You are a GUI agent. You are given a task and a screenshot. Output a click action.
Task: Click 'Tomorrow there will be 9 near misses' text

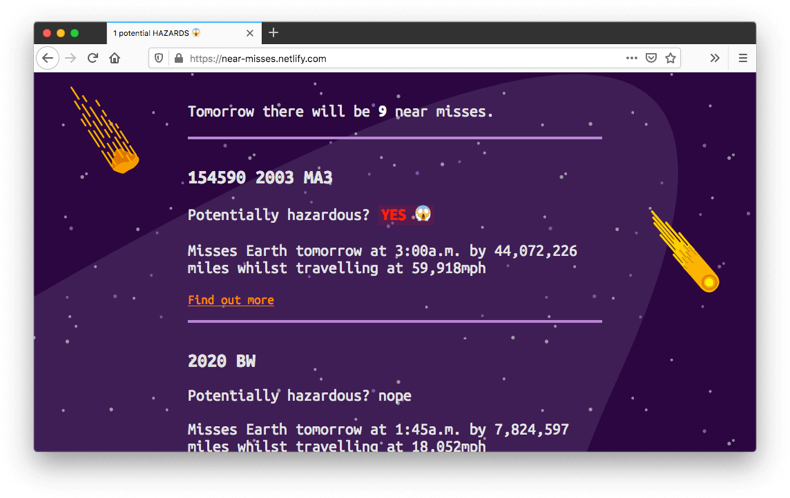tap(341, 111)
